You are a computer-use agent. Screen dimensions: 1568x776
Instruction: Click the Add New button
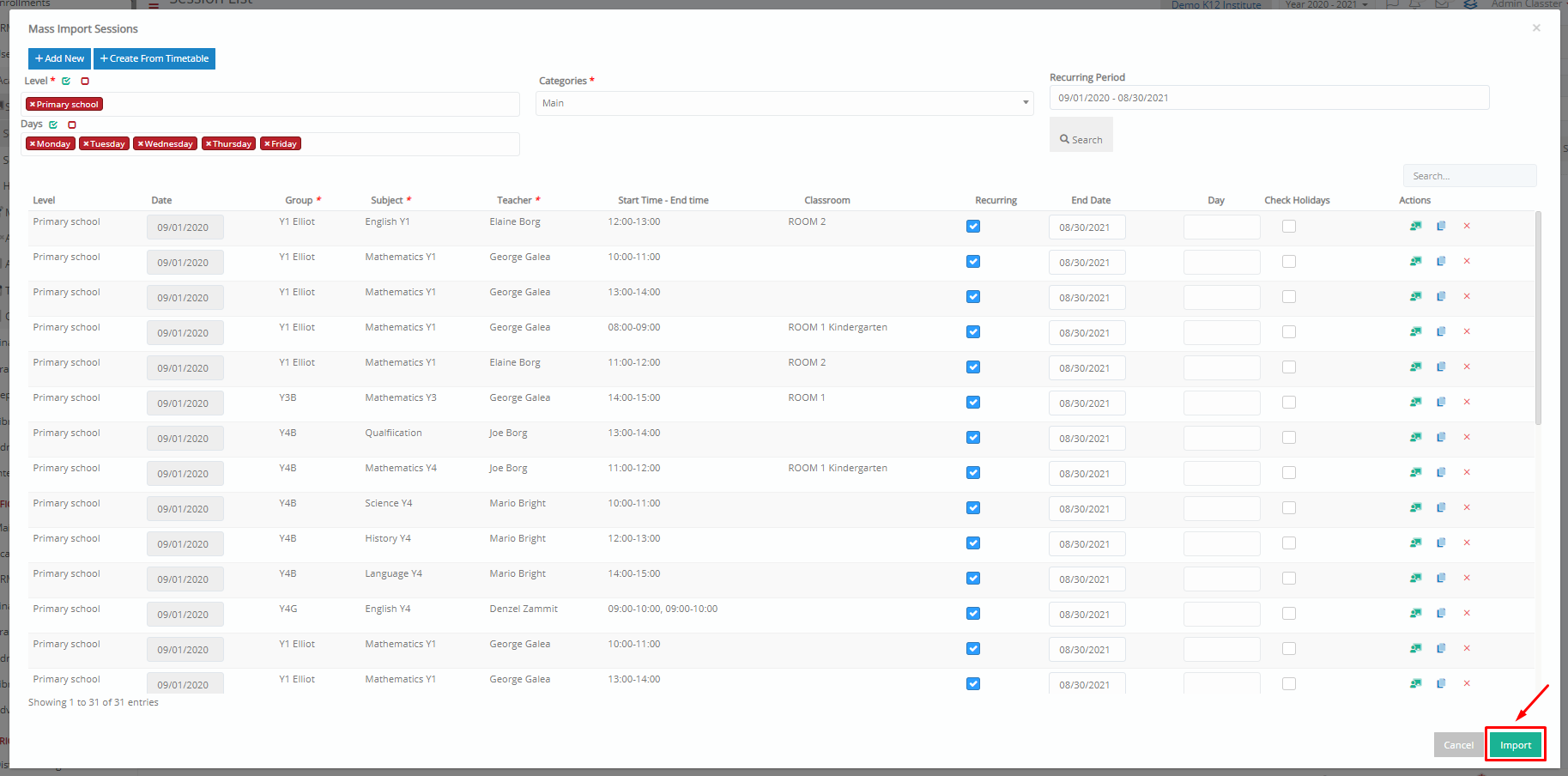(x=59, y=58)
